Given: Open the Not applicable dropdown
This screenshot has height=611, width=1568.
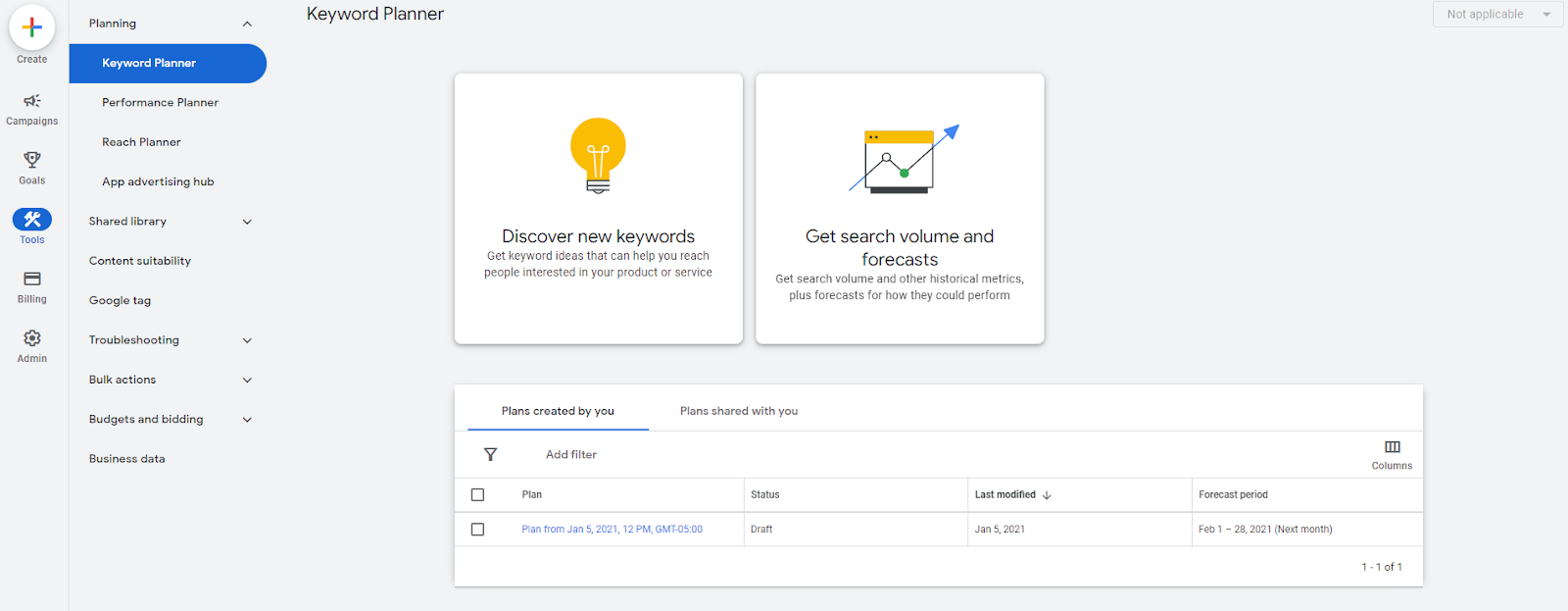Looking at the screenshot, I should click(x=1497, y=14).
